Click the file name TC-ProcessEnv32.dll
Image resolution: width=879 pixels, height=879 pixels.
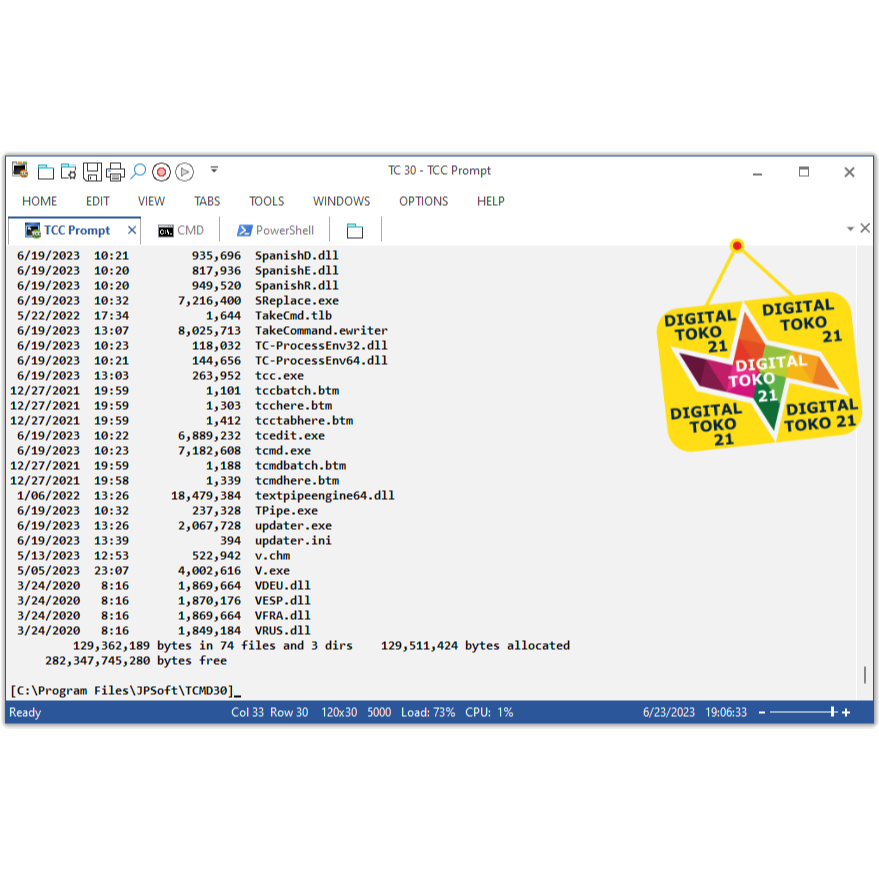click(x=321, y=345)
